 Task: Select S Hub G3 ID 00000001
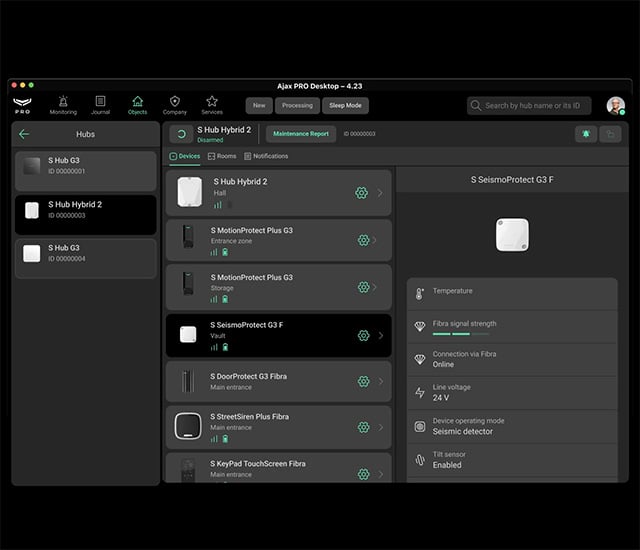pos(86,171)
